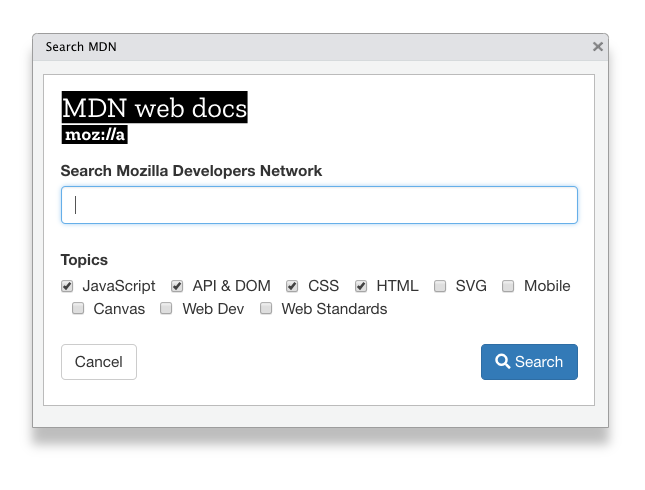Viewport: 645px width, 490px height.
Task: Select the Web Standards checkbox
Action: coord(266,308)
